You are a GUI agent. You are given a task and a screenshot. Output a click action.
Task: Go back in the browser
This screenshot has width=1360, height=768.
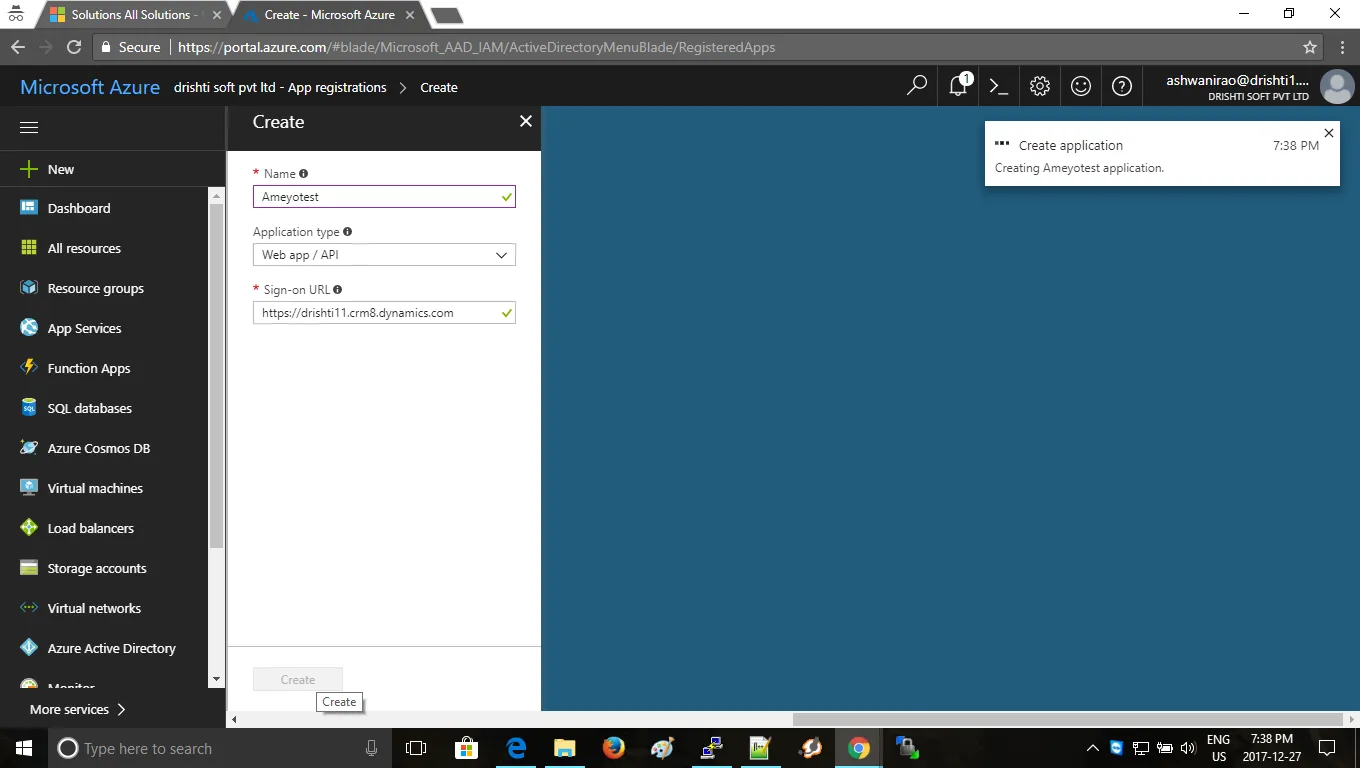click(x=18, y=47)
